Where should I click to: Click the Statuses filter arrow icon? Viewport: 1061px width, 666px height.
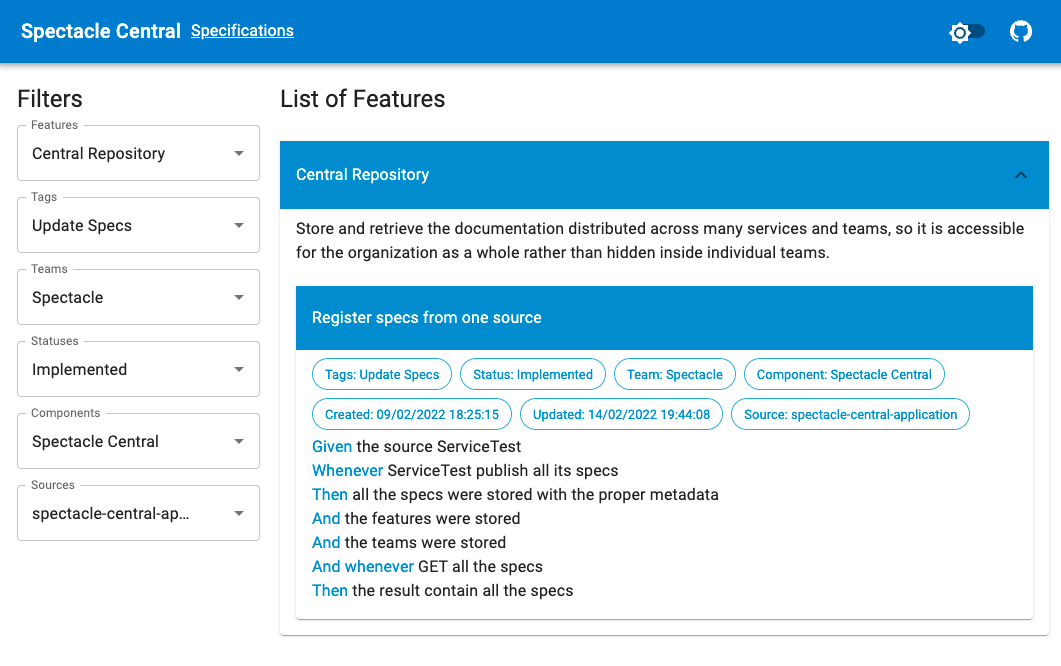pos(239,369)
